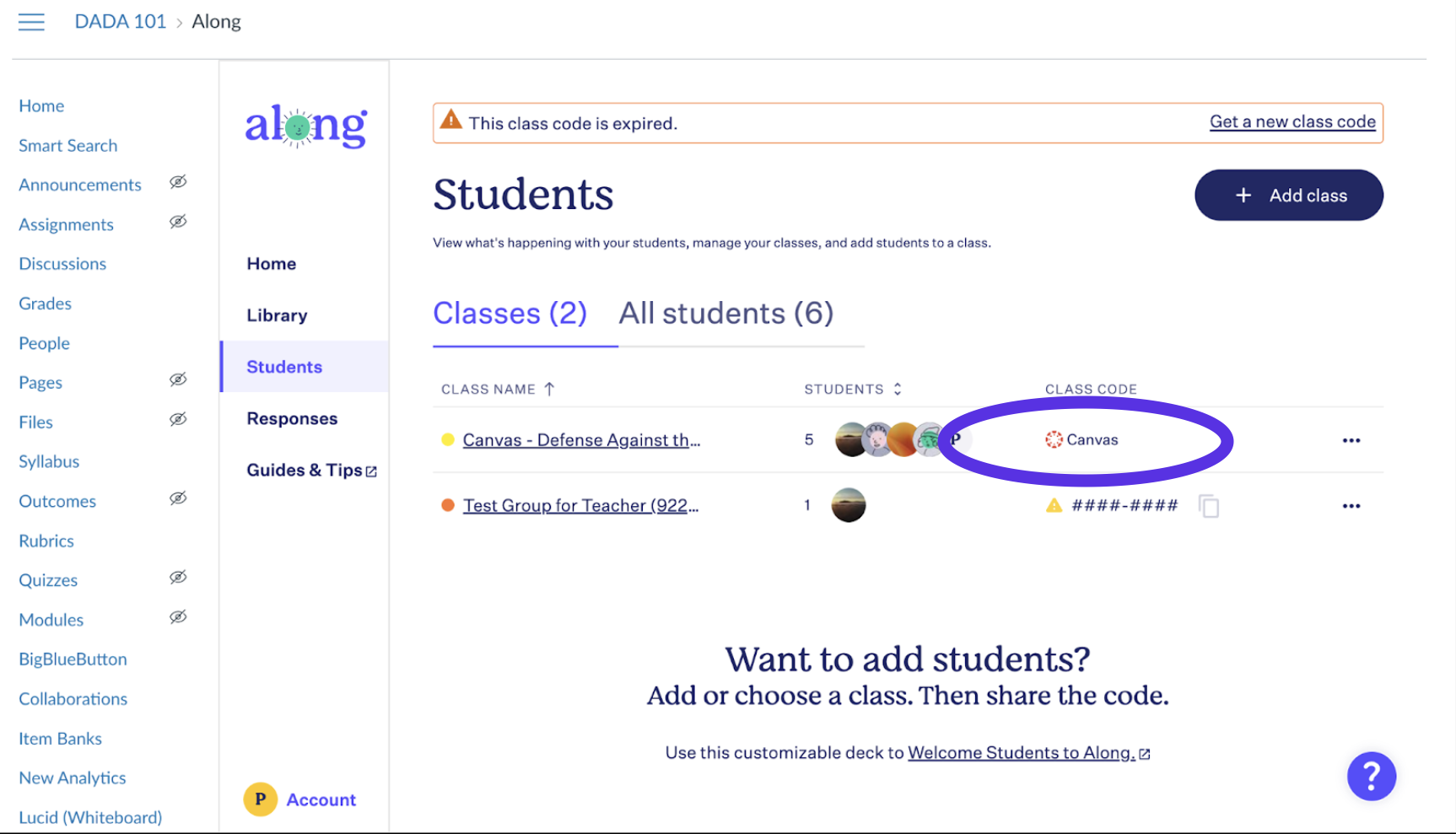Image resolution: width=1456 pixels, height=834 pixels.
Task: Open Quizzes course link
Action: point(48,580)
